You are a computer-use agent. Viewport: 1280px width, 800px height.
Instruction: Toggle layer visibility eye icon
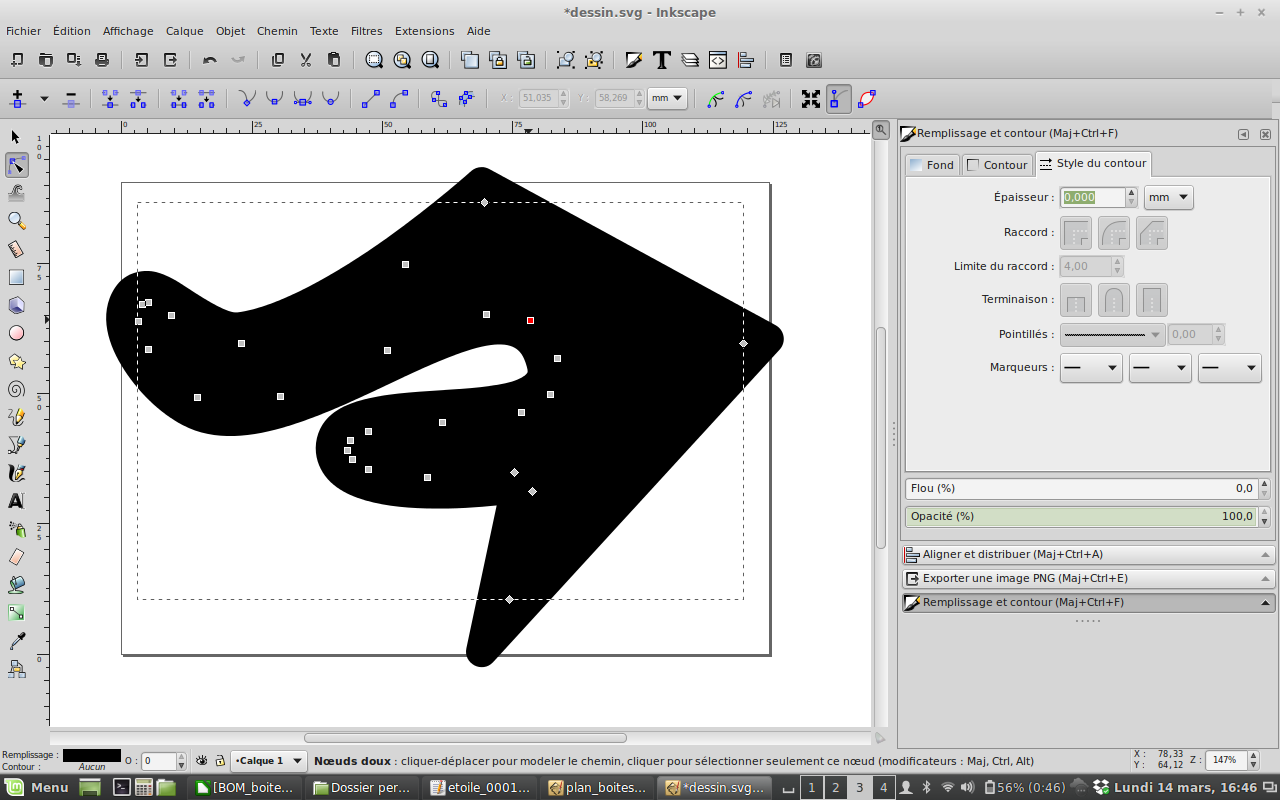pyautogui.click(x=201, y=761)
